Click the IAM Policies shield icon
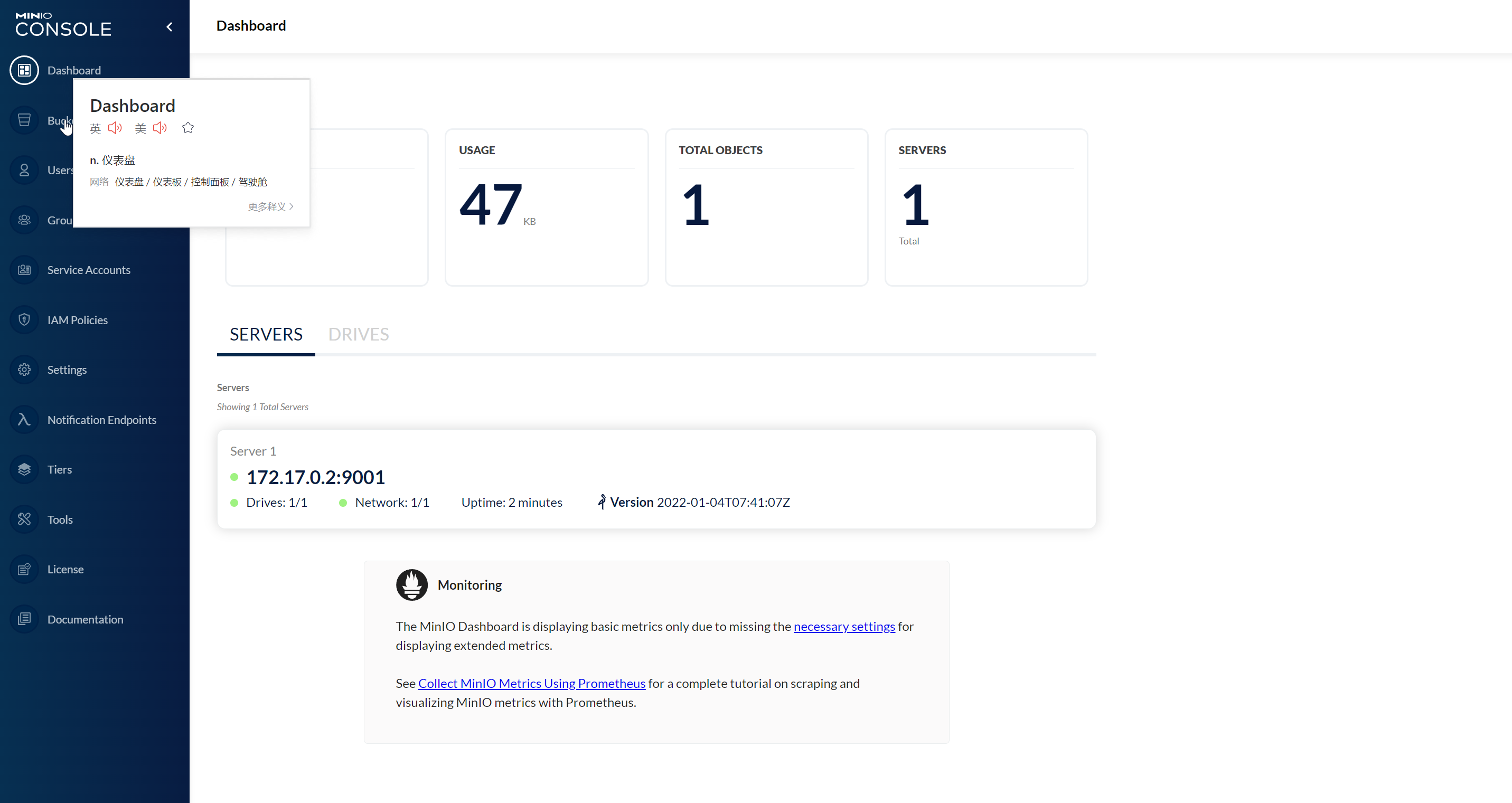Viewport: 1512px width, 803px height. click(24, 320)
